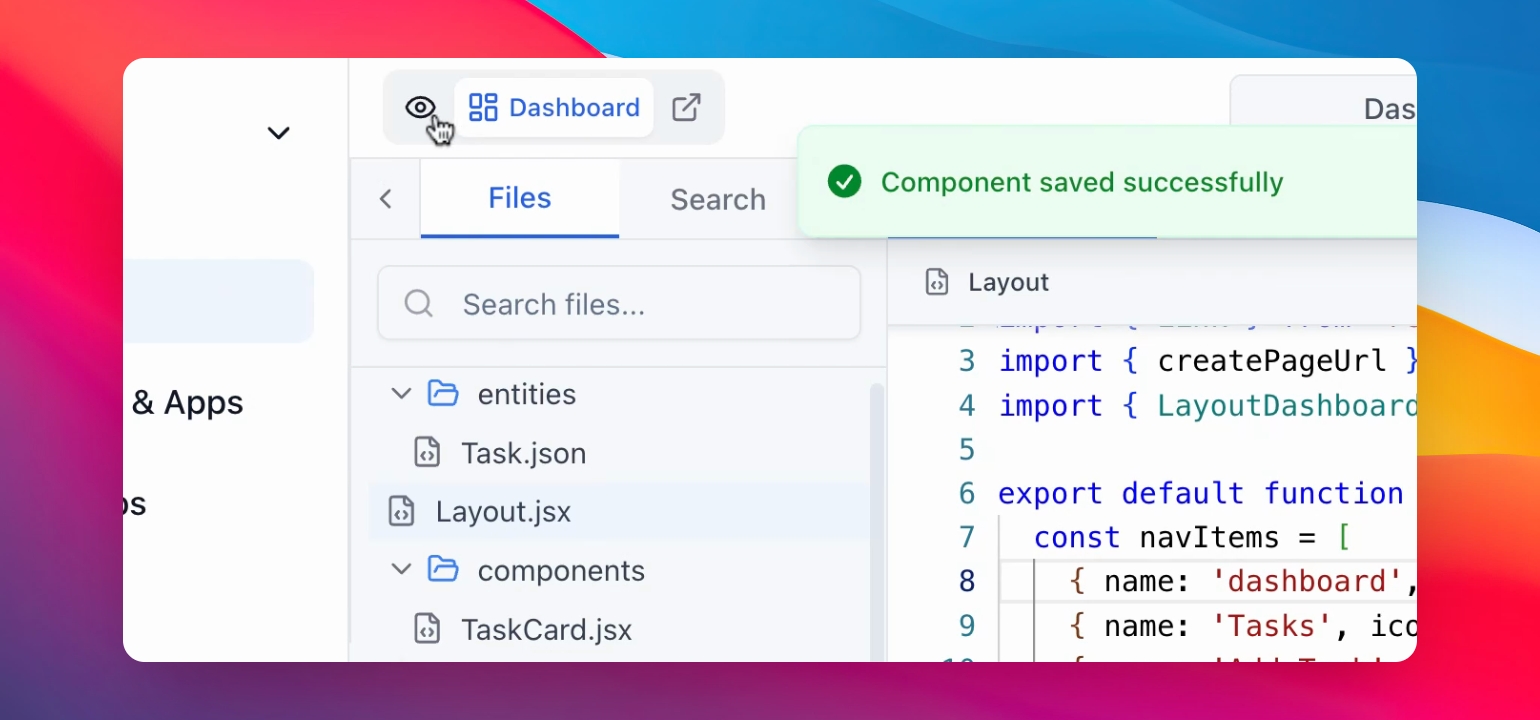Click the "Component saved successfully" message
The image size is (1540, 720).
(x=1082, y=182)
